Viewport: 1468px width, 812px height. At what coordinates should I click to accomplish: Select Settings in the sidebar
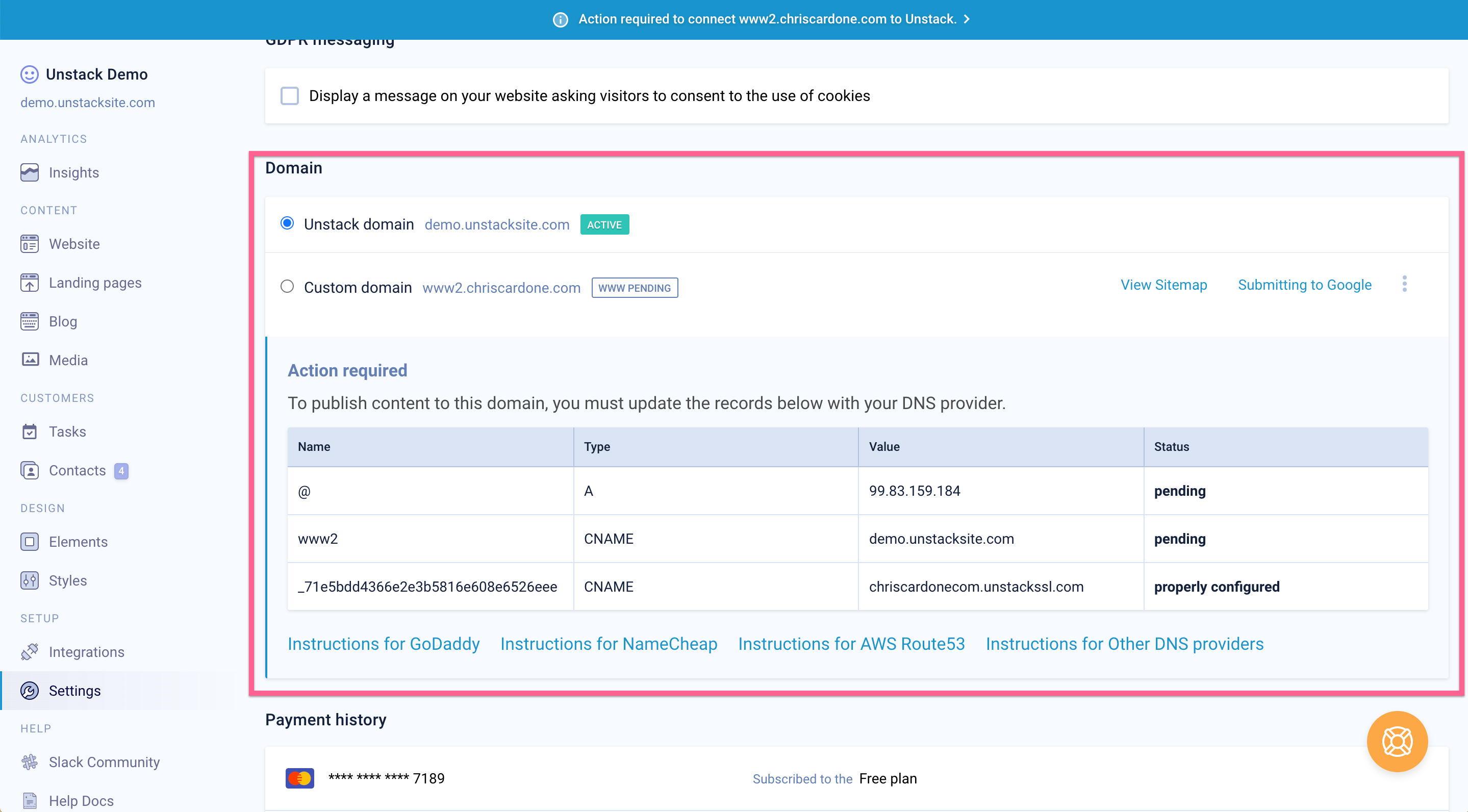pyautogui.click(x=74, y=691)
